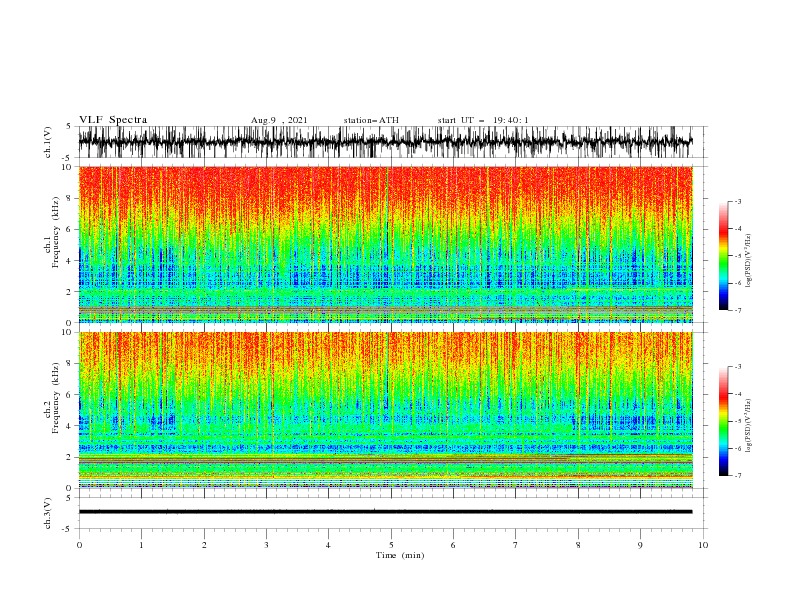Click the time axis tick label '8'

578,545
